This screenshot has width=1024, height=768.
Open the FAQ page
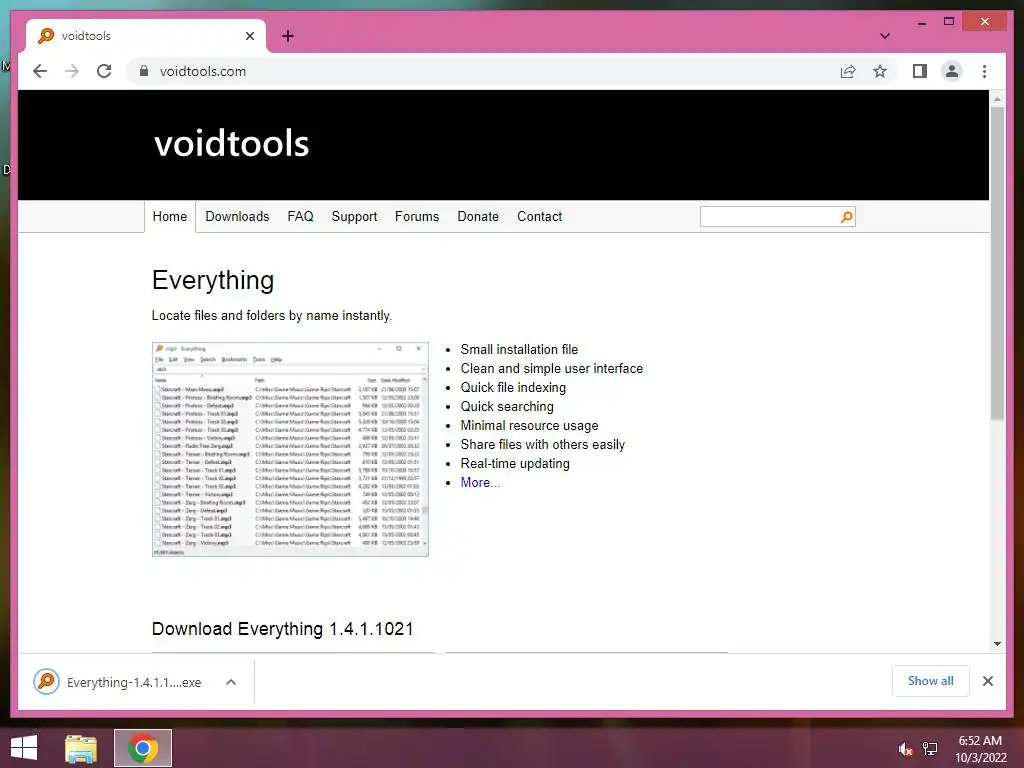300,216
